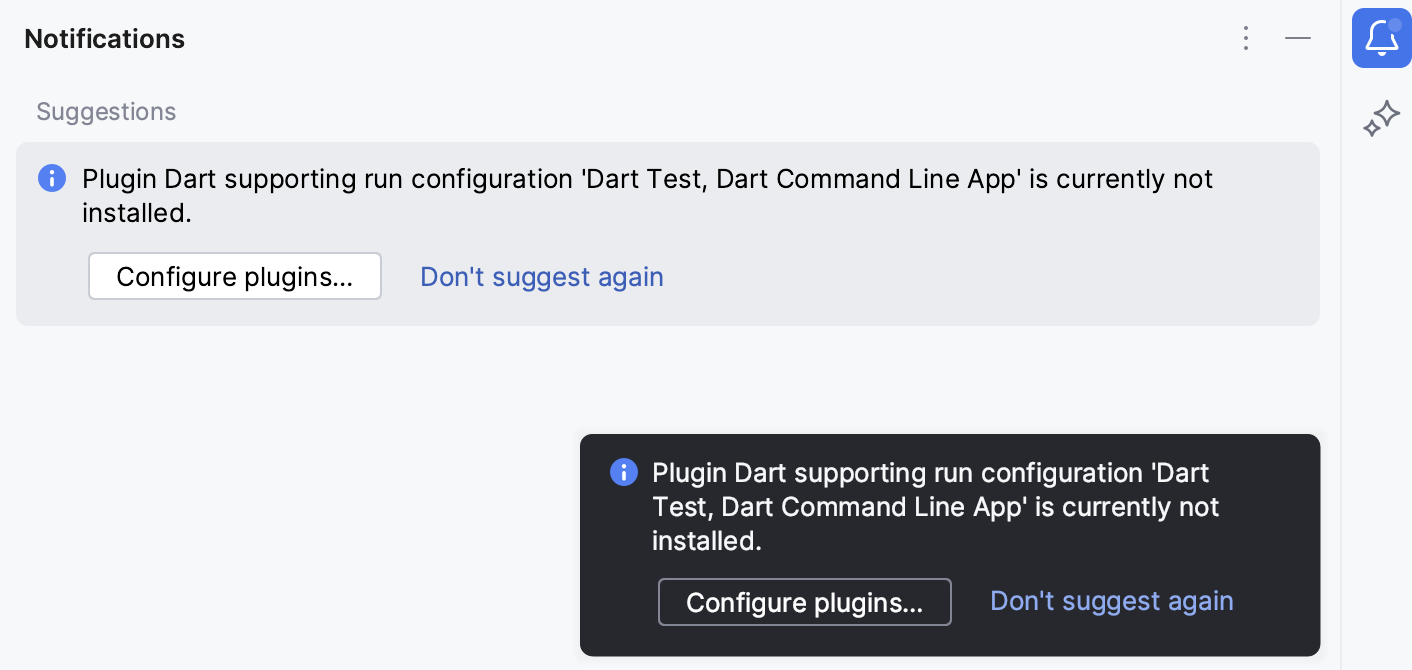Click the dark notification balloon message text
This screenshot has width=1412, height=670.
(x=935, y=506)
